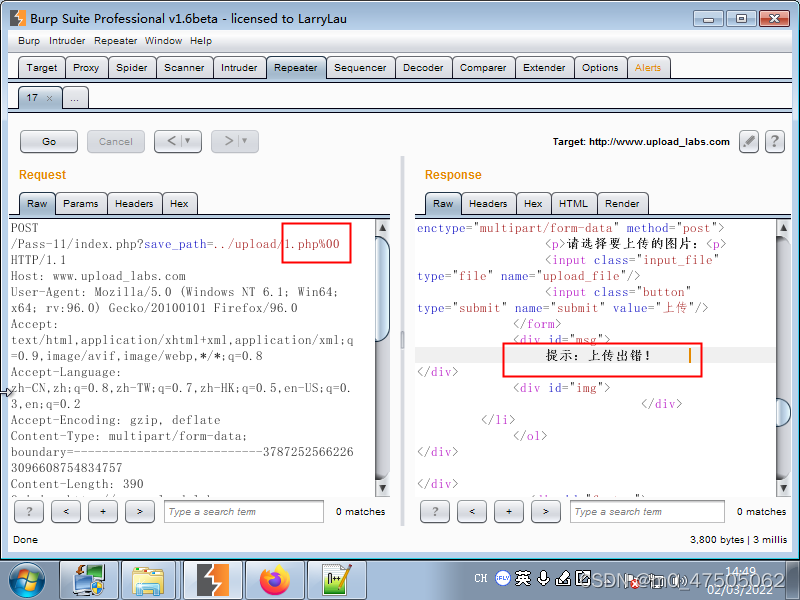Open the Alerts tab

click(648, 68)
